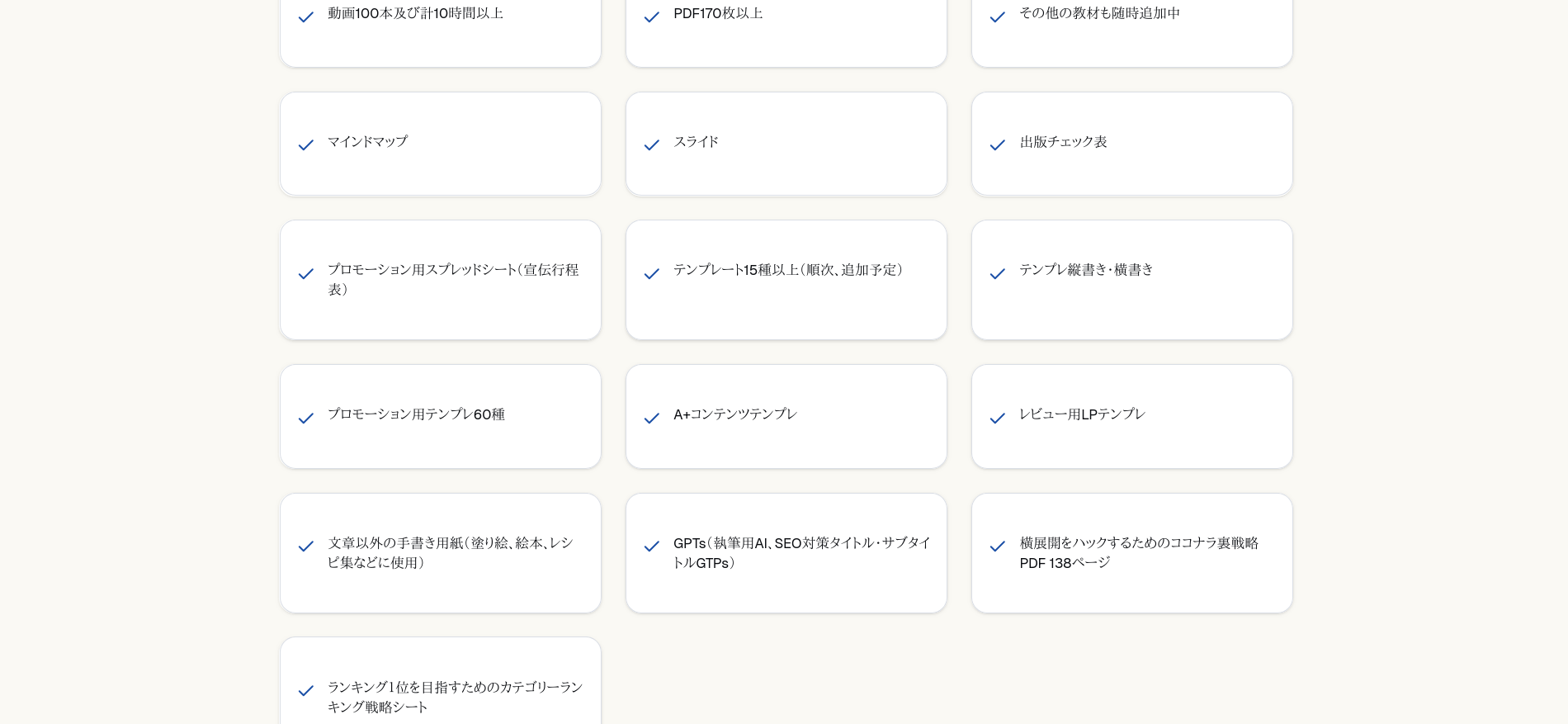Click the check icon beside A+コンテンツテンプレ
Image resolution: width=1568 pixels, height=724 pixels.
pyautogui.click(x=651, y=419)
